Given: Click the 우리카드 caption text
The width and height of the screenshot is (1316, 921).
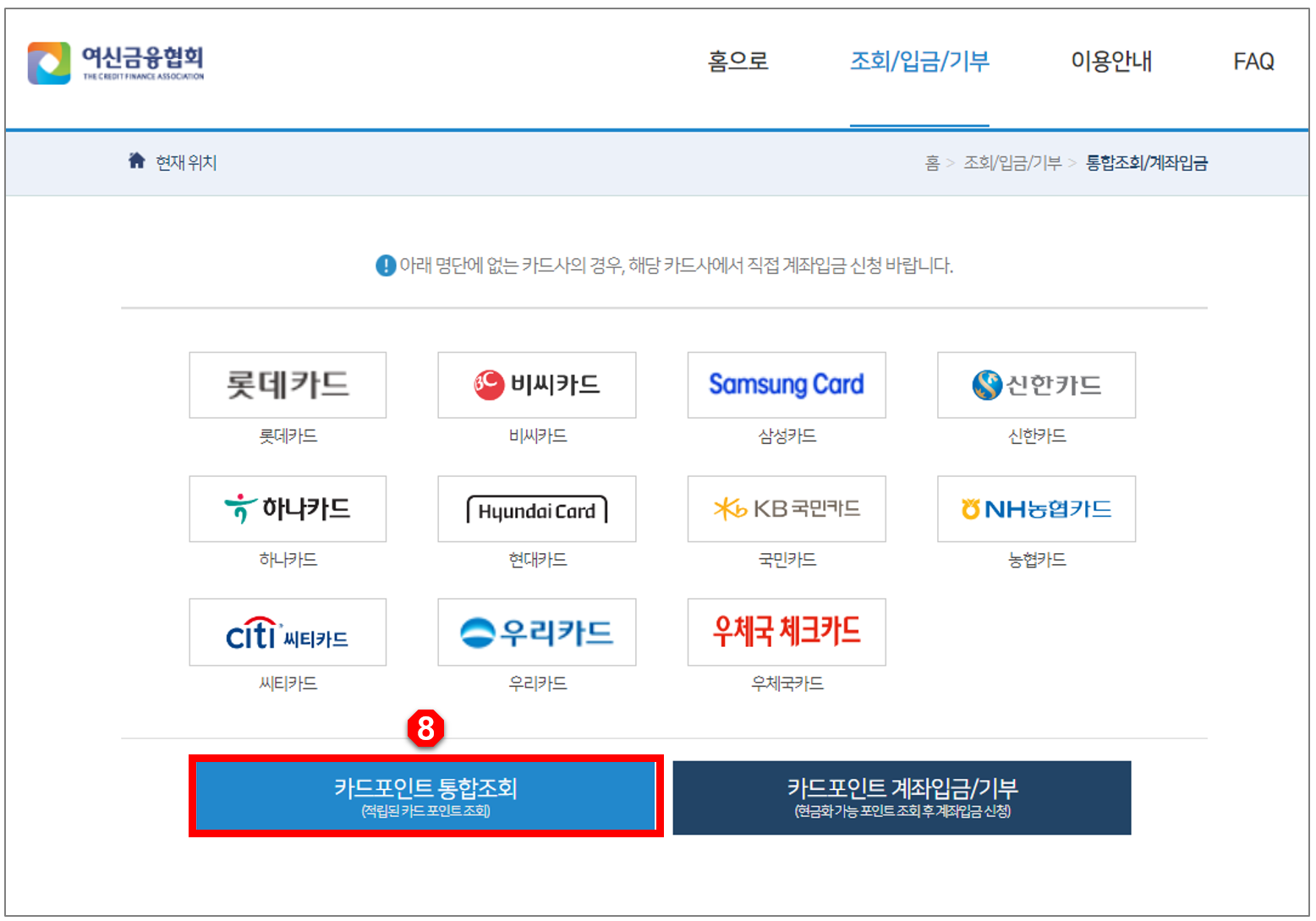Looking at the screenshot, I should click(537, 683).
